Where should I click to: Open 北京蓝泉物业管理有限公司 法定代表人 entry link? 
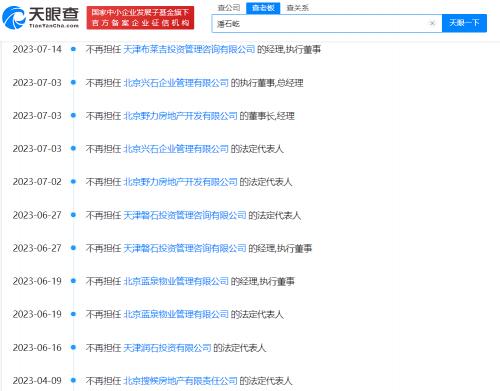176,314
